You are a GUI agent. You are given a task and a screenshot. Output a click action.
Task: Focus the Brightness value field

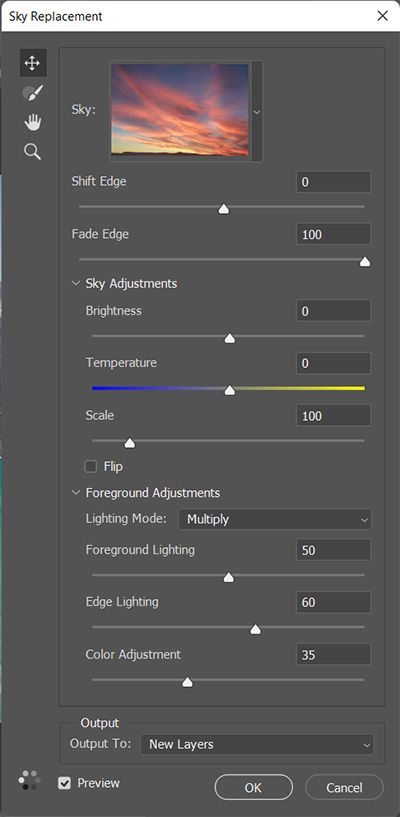pyautogui.click(x=333, y=311)
